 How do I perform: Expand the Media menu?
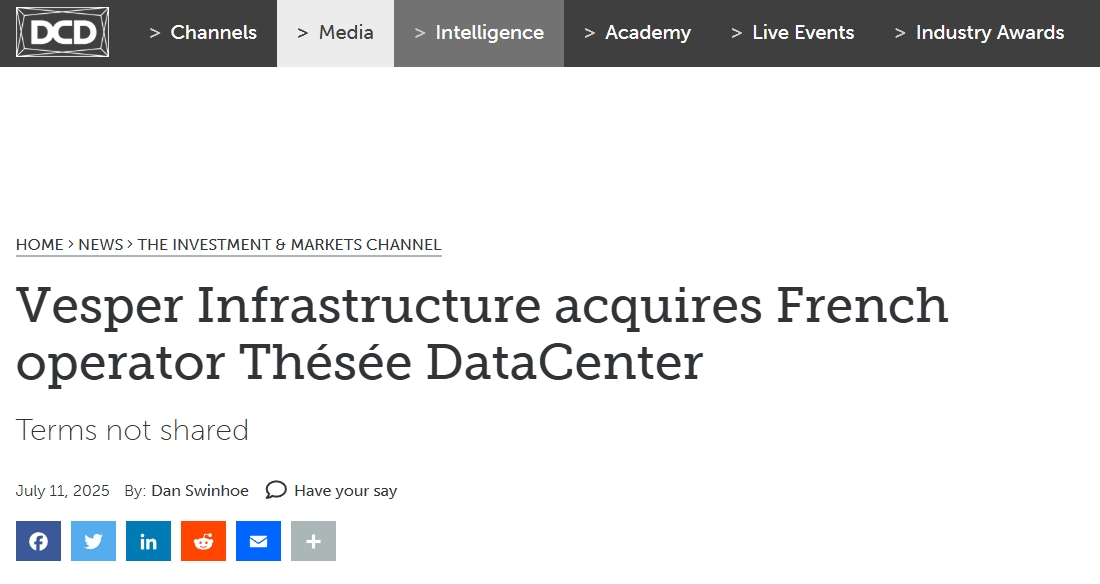point(335,33)
